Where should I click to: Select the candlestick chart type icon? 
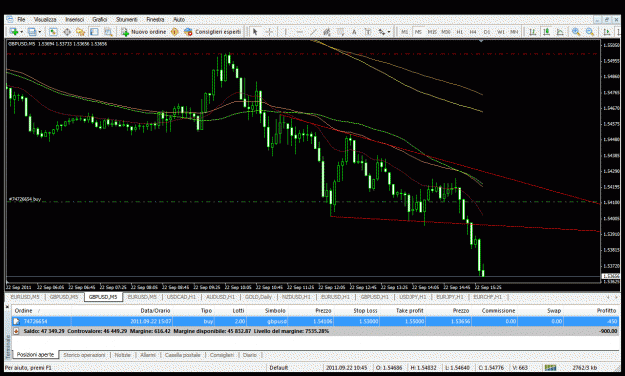546,31
